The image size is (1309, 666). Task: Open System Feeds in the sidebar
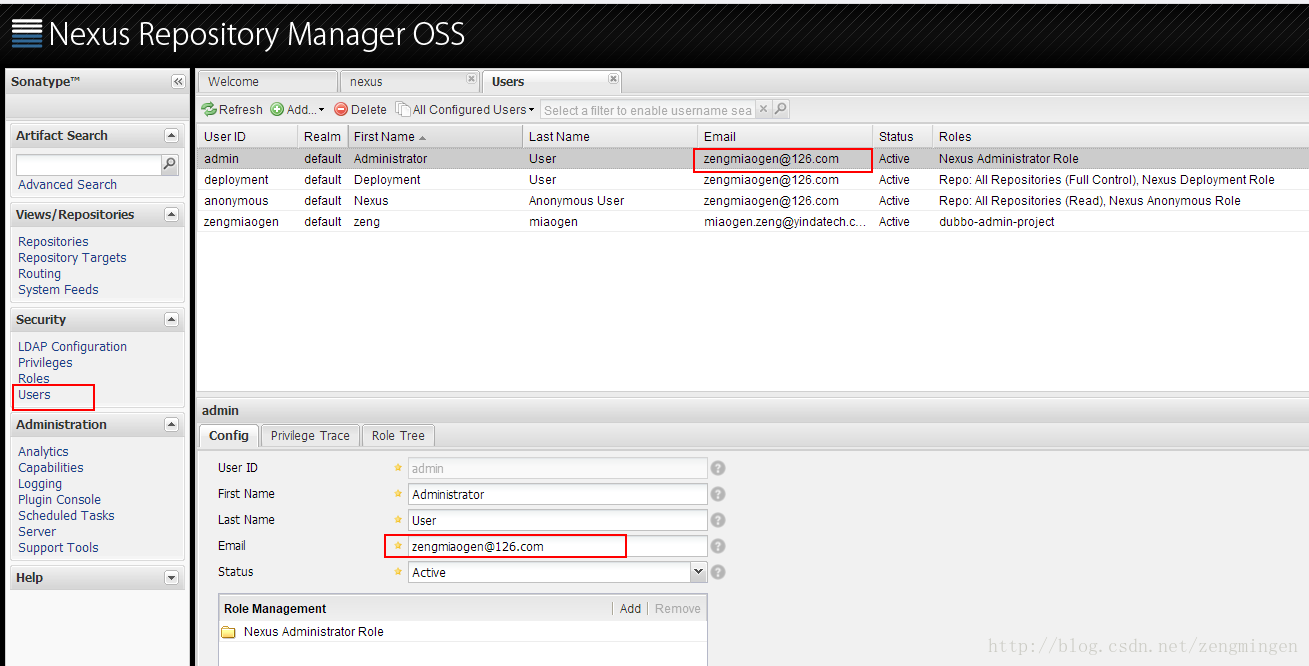[x=58, y=290]
